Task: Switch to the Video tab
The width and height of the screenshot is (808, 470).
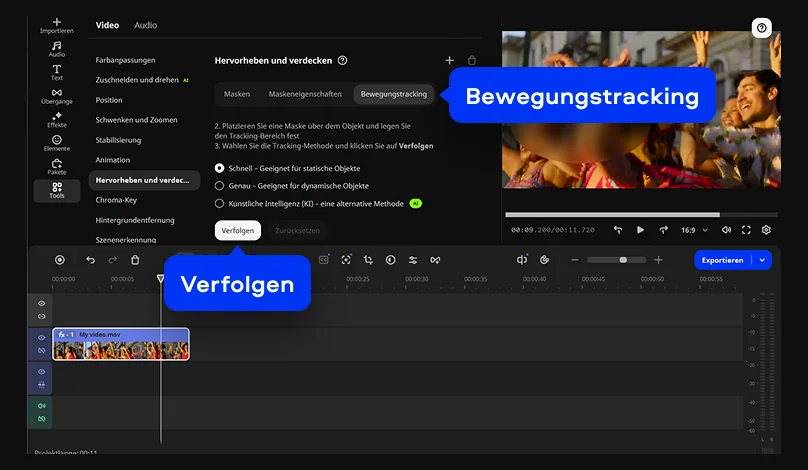Action: (x=107, y=25)
